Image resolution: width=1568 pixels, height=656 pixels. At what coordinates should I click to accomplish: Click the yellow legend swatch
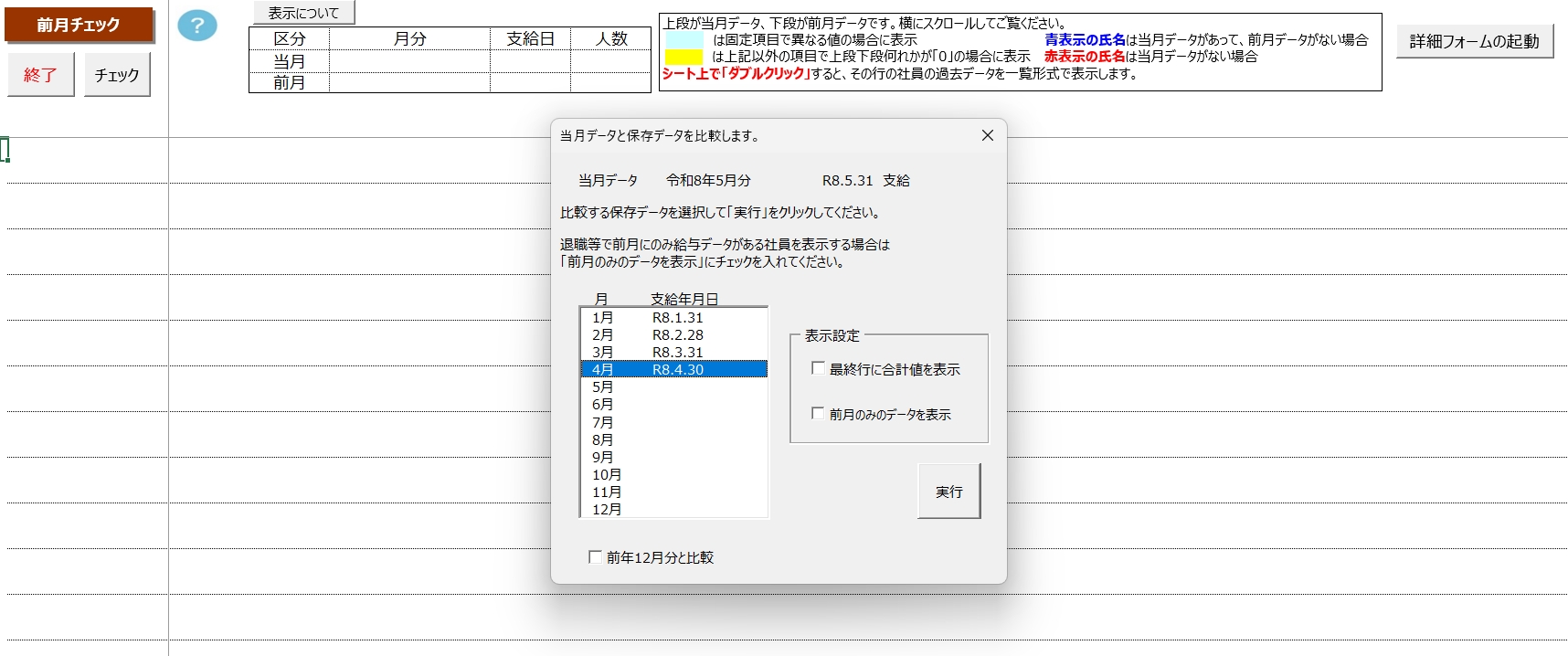pos(683,57)
